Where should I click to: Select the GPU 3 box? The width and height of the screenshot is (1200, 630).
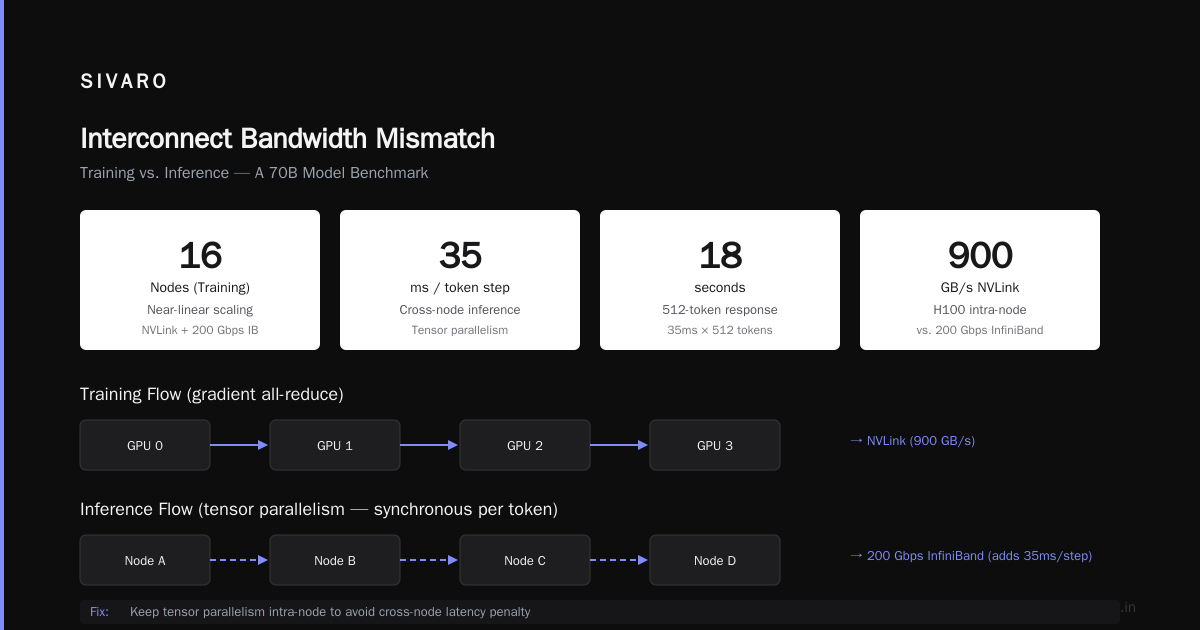click(715, 445)
